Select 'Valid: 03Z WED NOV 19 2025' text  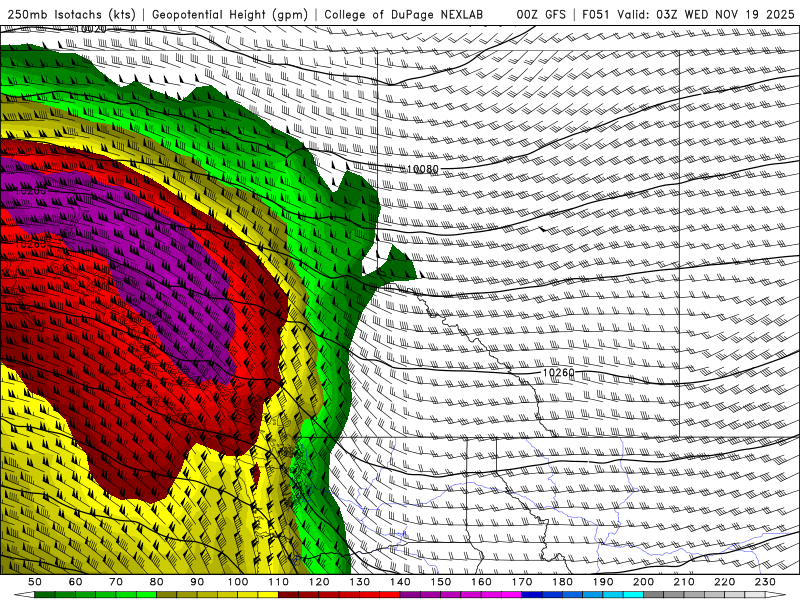(x=706, y=15)
